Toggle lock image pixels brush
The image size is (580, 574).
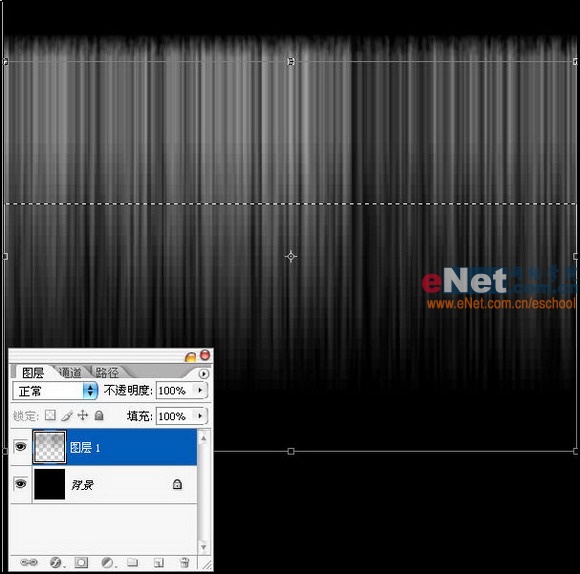point(67,416)
